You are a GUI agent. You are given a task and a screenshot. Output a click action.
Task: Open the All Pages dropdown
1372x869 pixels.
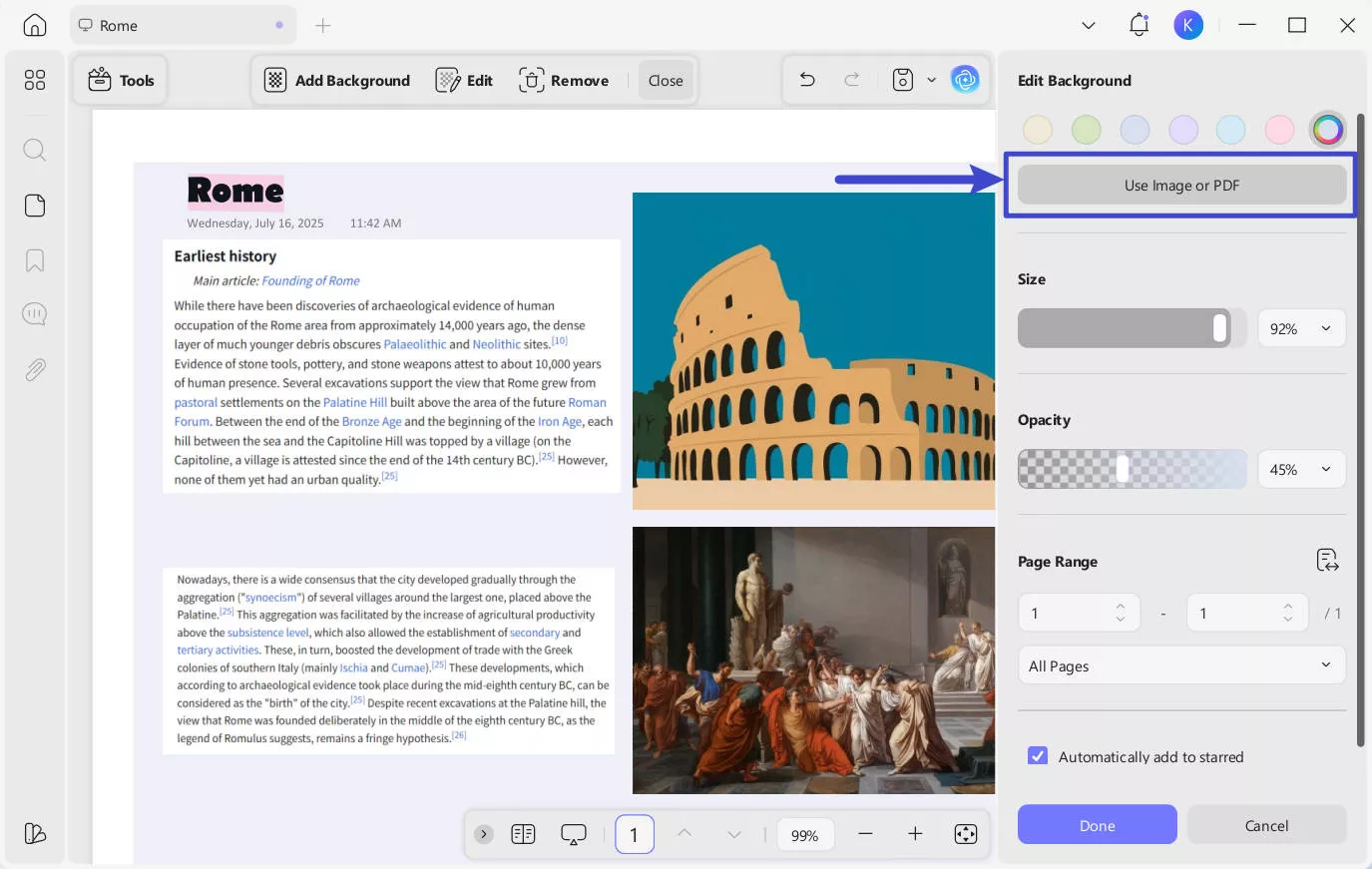pos(1180,665)
